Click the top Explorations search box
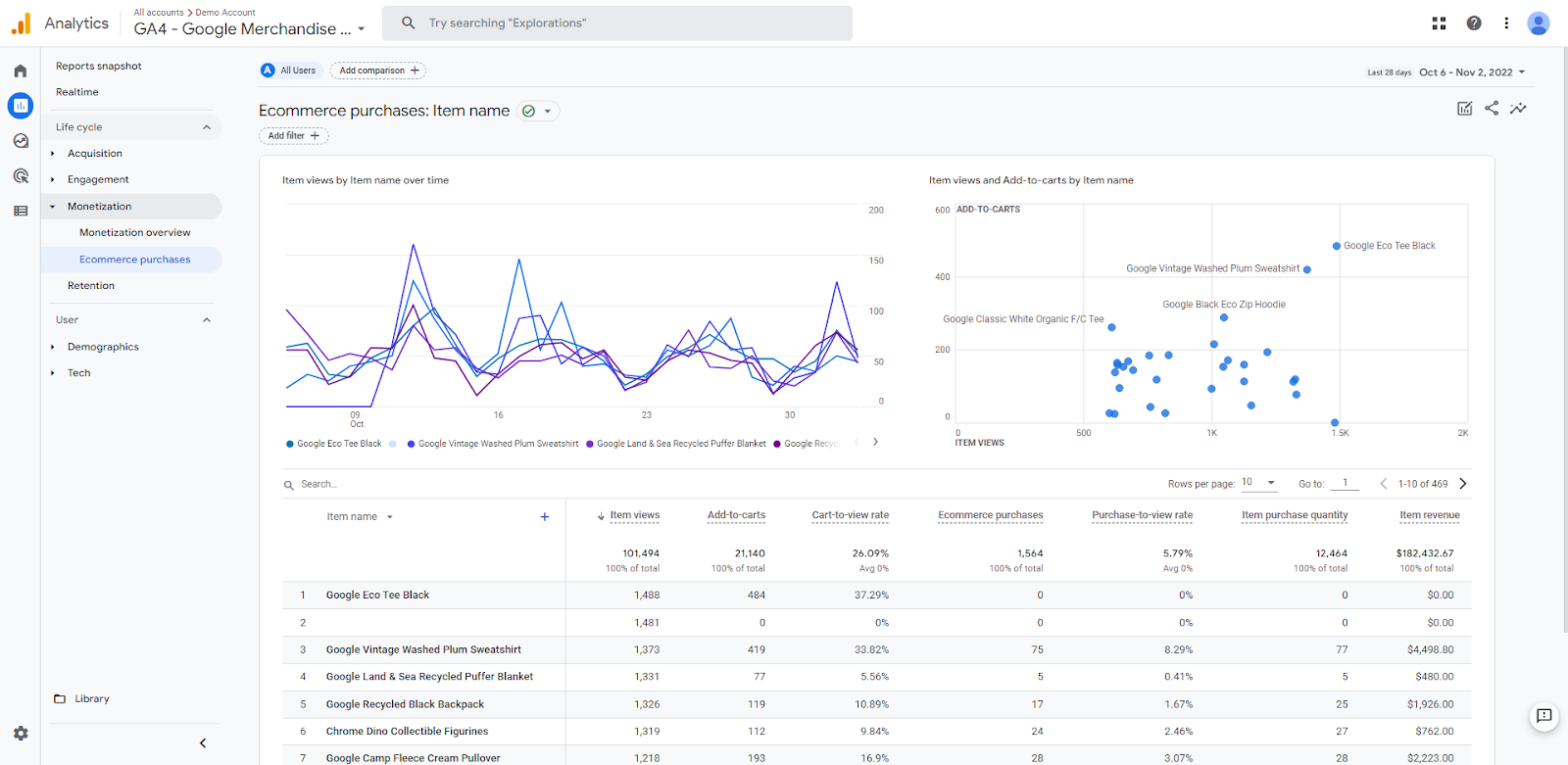Viewport: 1568px width, 765px height. tap(616, 23)
